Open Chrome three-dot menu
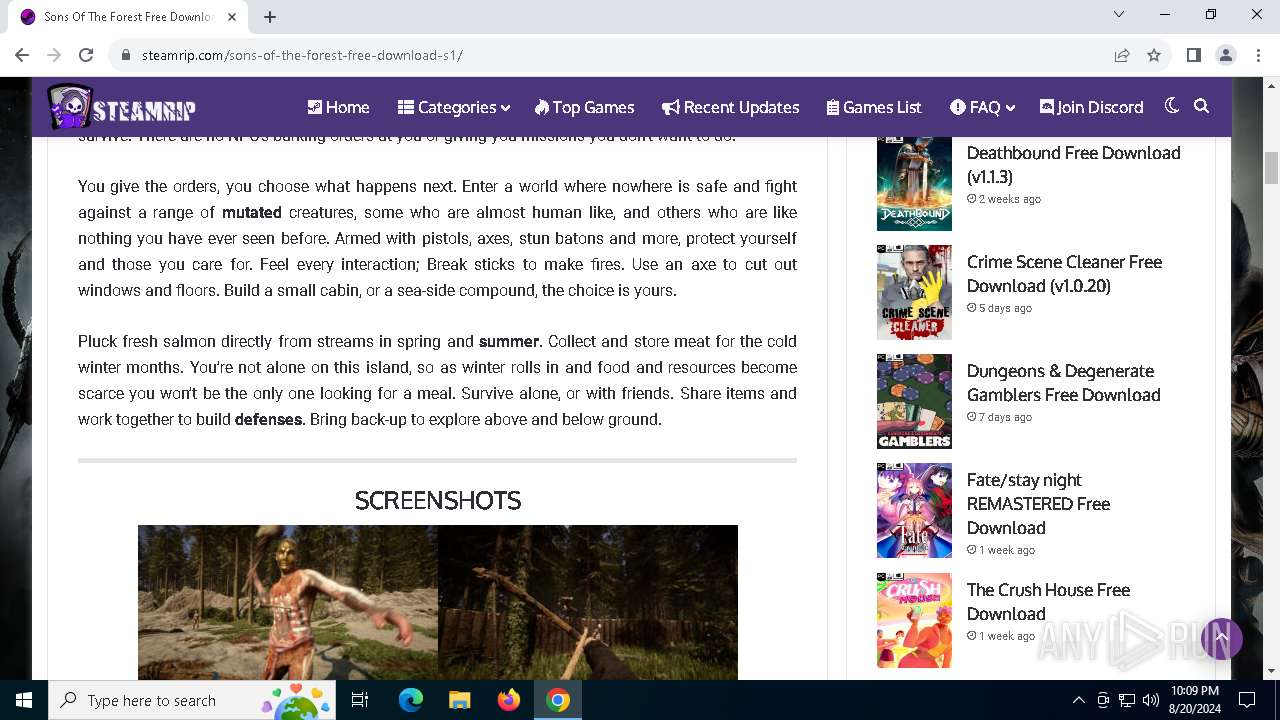This screenshot has width=1280, height=720. tap(1257, 55)
